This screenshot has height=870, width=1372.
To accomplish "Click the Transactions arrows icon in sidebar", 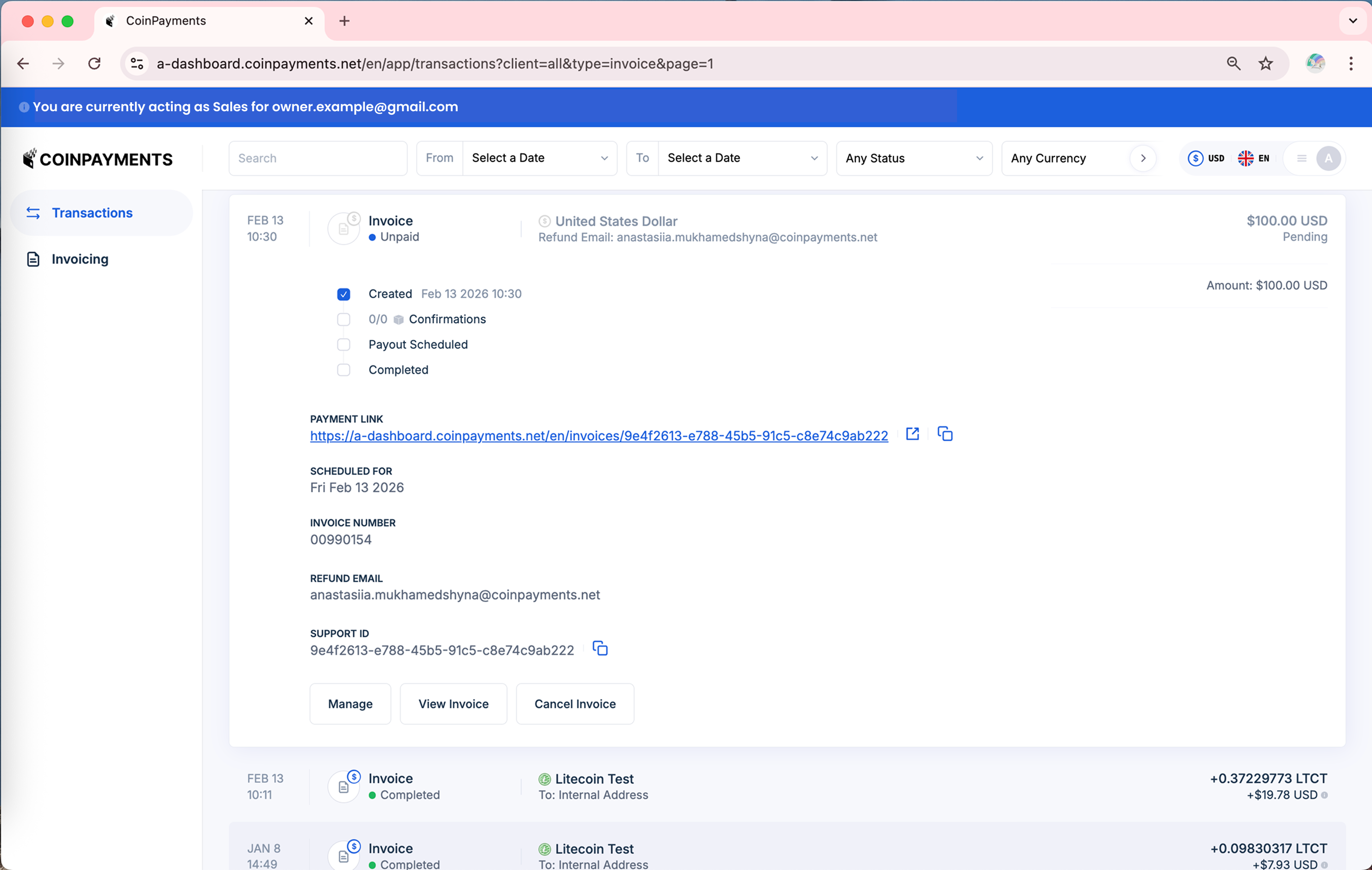I will point(33,213).
